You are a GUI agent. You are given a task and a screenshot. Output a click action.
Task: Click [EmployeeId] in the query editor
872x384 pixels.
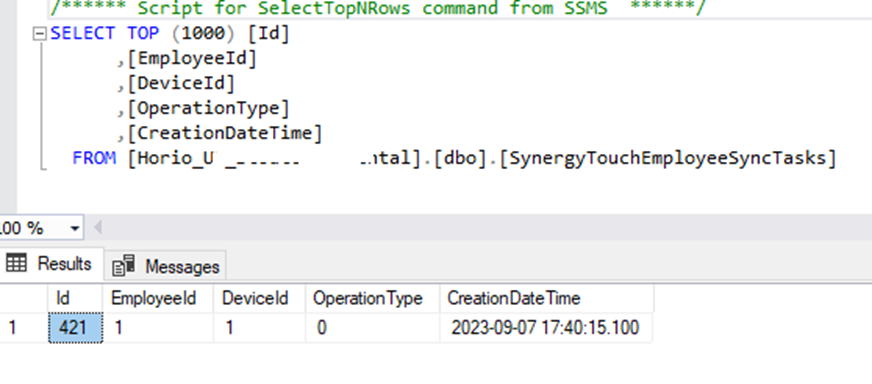click(x=192, y=58)
